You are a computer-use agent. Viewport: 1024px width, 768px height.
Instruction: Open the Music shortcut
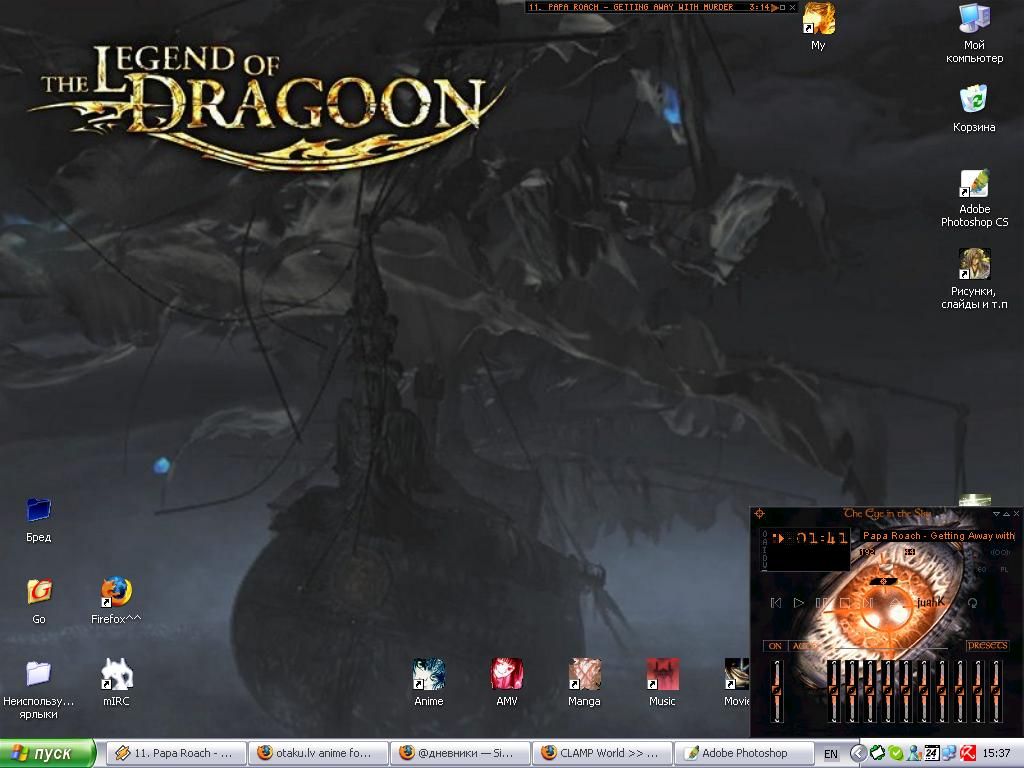pyautogui.click(x=662, y=683)
